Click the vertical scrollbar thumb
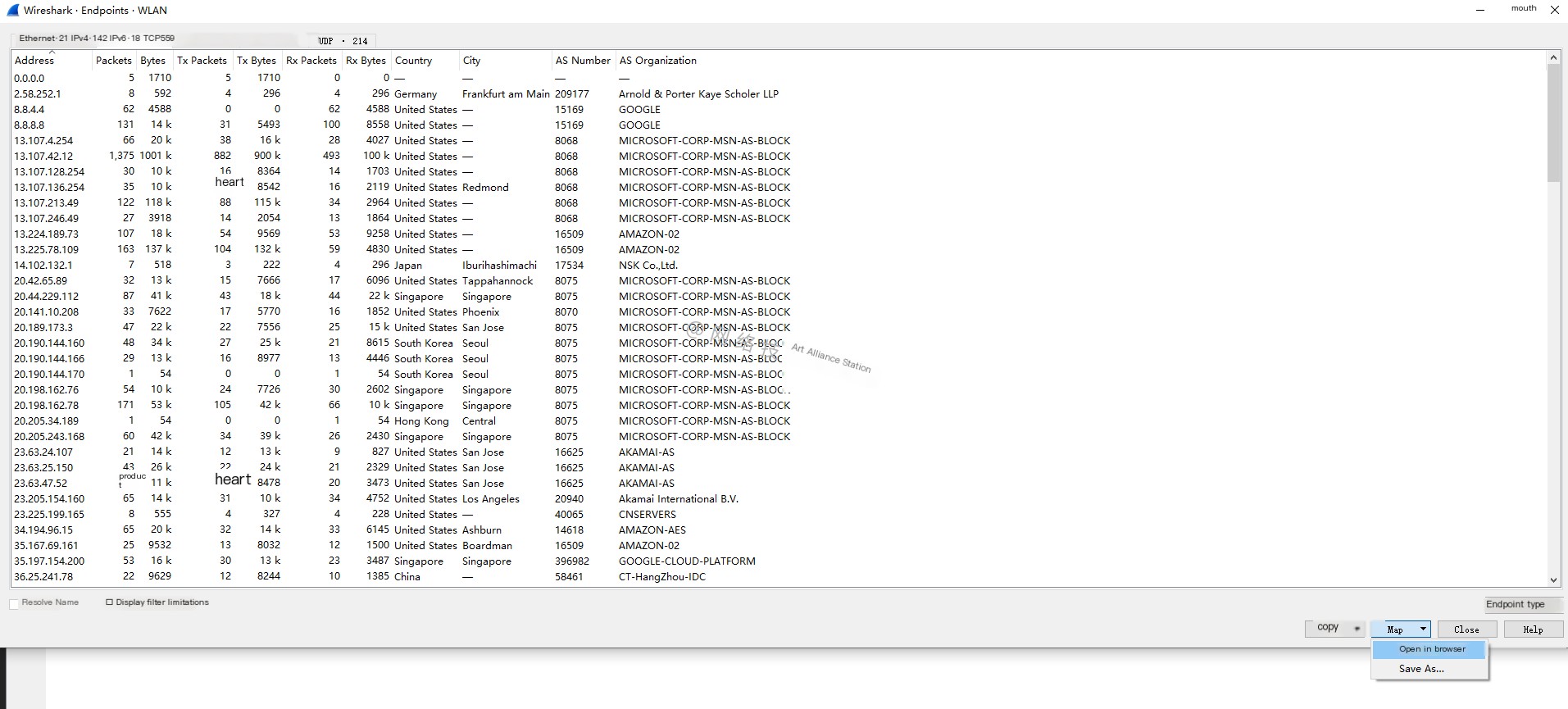 tap(1553, 123)
